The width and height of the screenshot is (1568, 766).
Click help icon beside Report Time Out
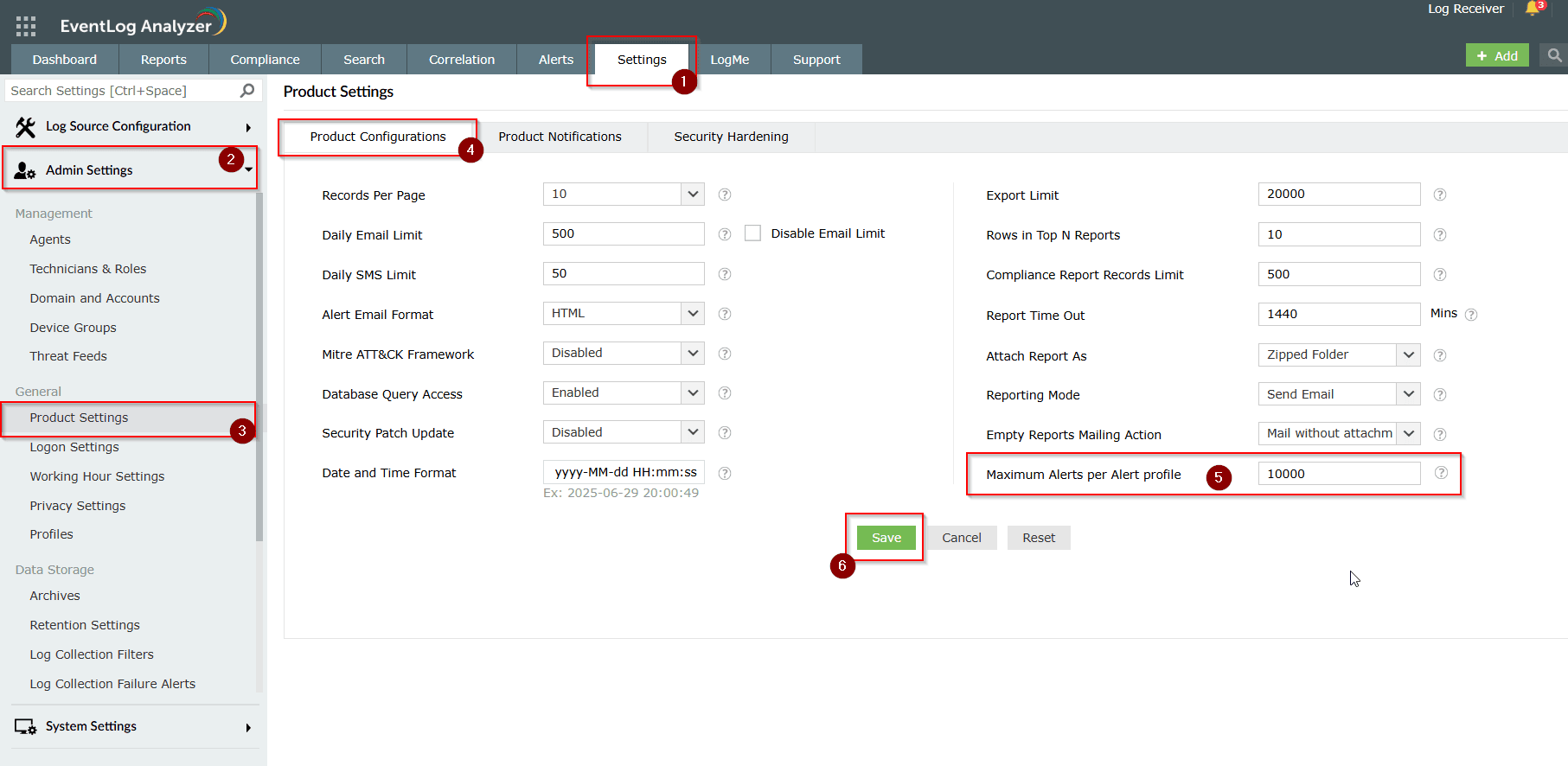(1471, 315)
